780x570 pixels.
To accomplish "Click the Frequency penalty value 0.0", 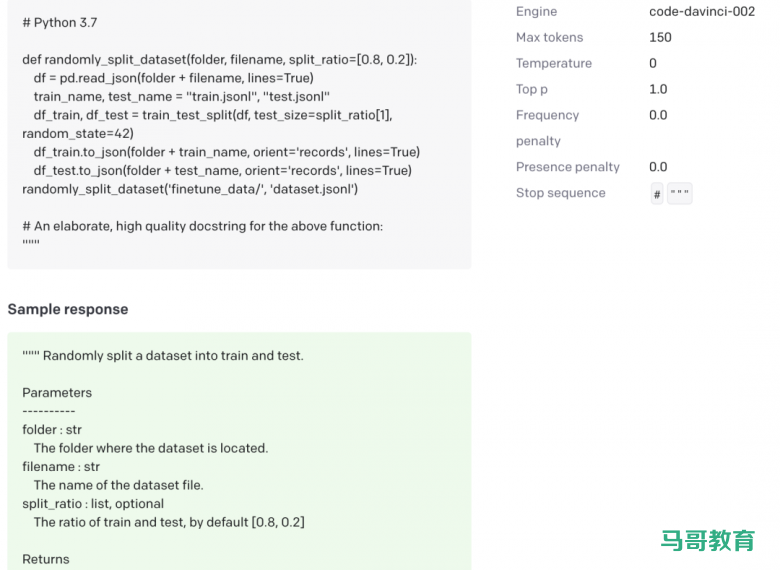I will tap(658, 115).
